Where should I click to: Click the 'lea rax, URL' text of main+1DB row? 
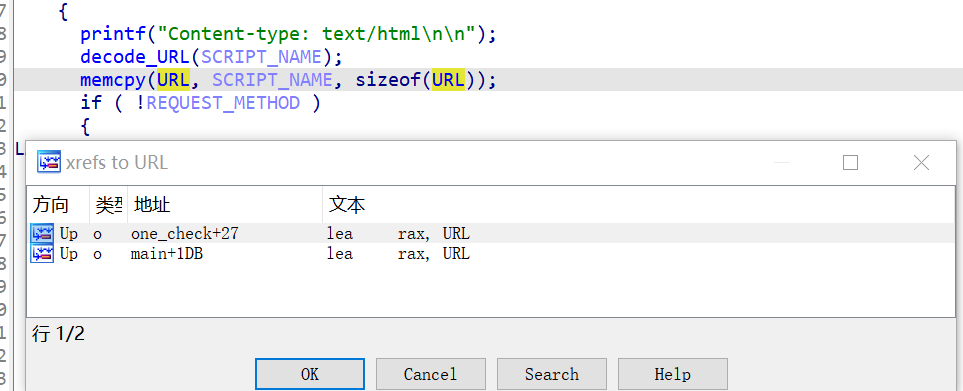[x=398, y=253]
